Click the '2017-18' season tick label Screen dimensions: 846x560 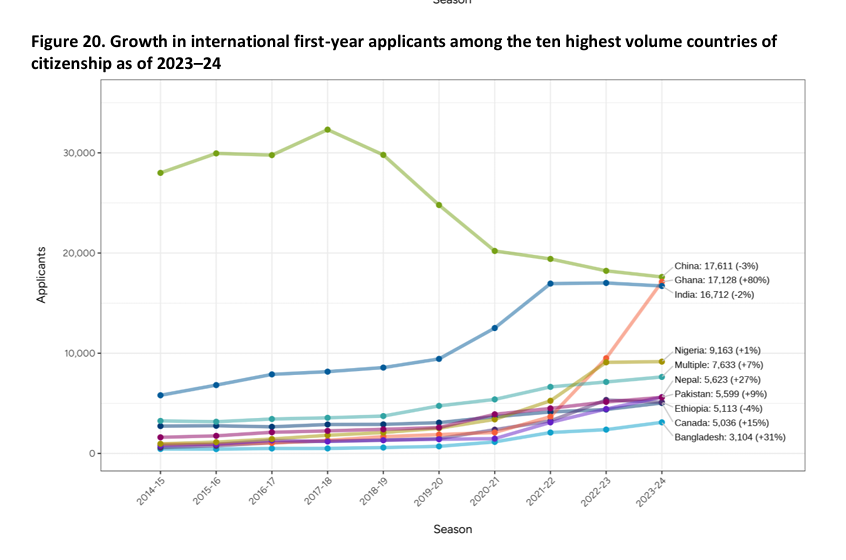318,491
